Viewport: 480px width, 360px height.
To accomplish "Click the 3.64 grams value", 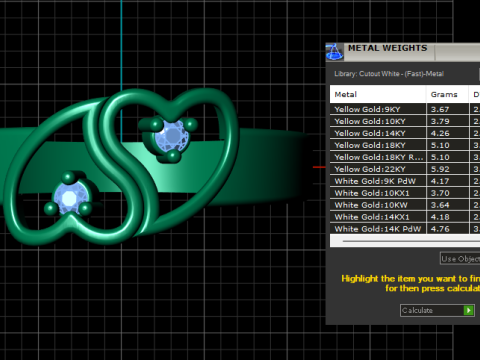I will [x=440, y=205].
